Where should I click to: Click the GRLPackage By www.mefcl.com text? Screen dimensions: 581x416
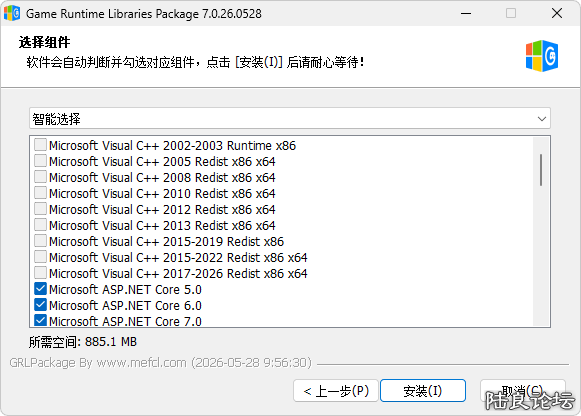point(160,362)
